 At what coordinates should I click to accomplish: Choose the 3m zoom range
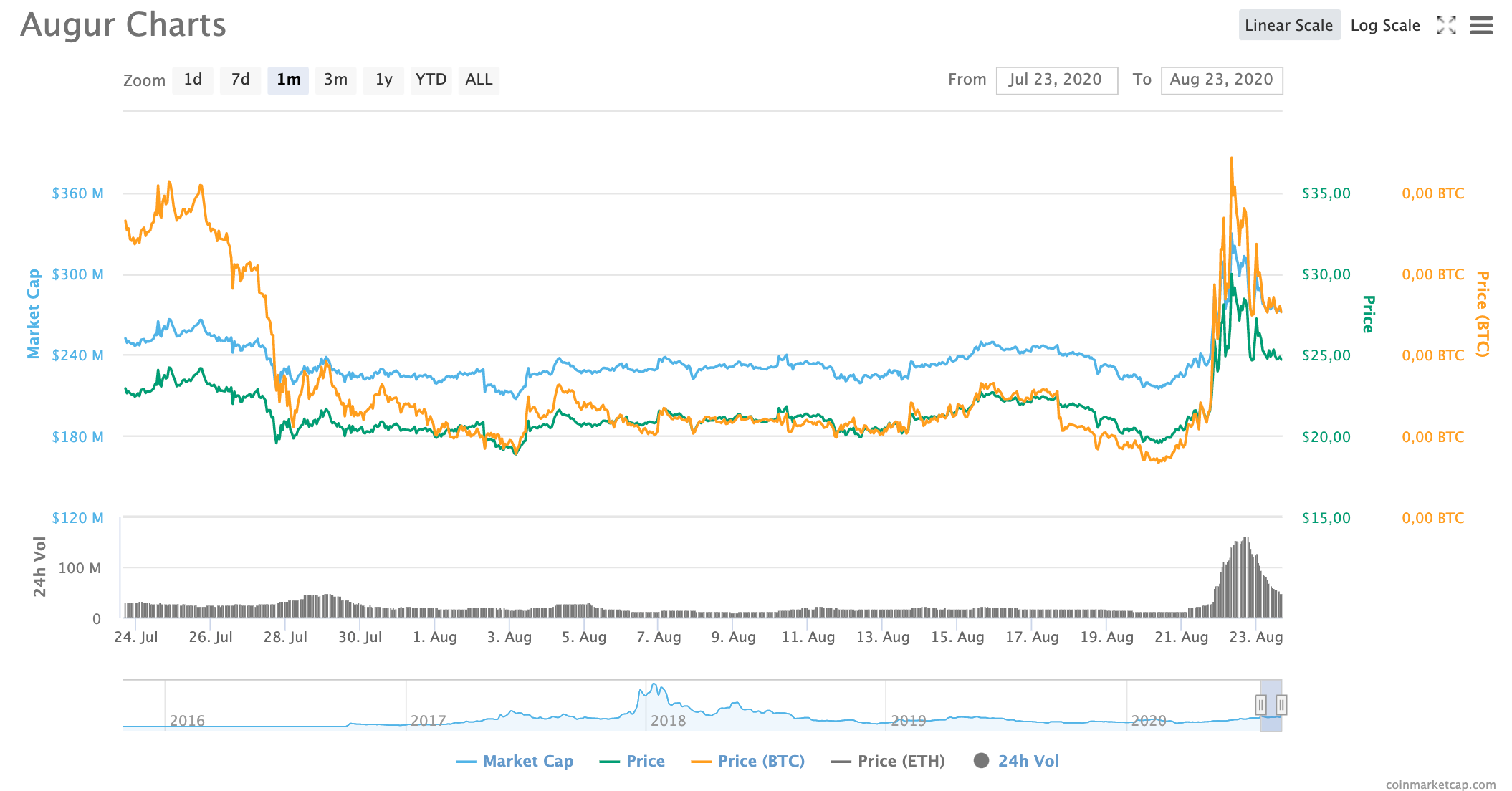point(335,80)
